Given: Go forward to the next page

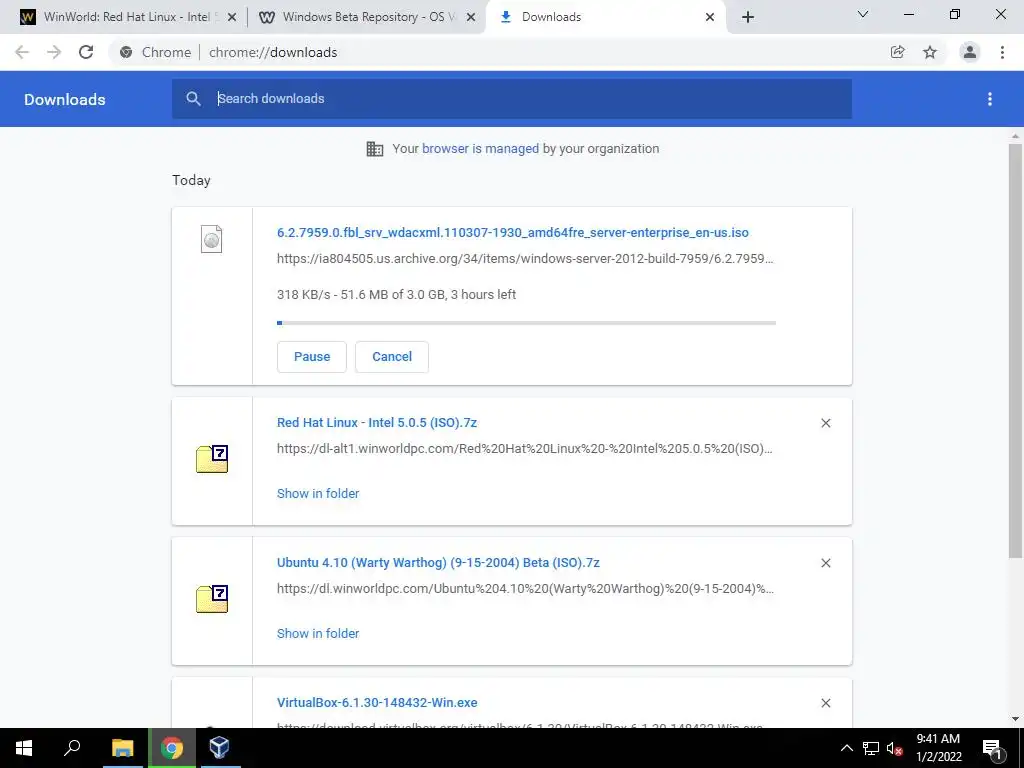Looking at the screenshot, I should tap(54, 52).
